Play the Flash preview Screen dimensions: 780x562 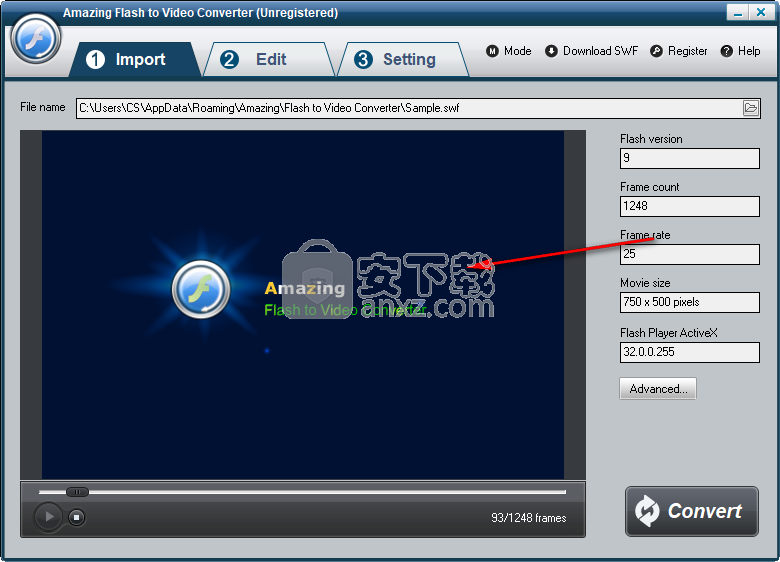pyautogui.click(x=48, y=517)
